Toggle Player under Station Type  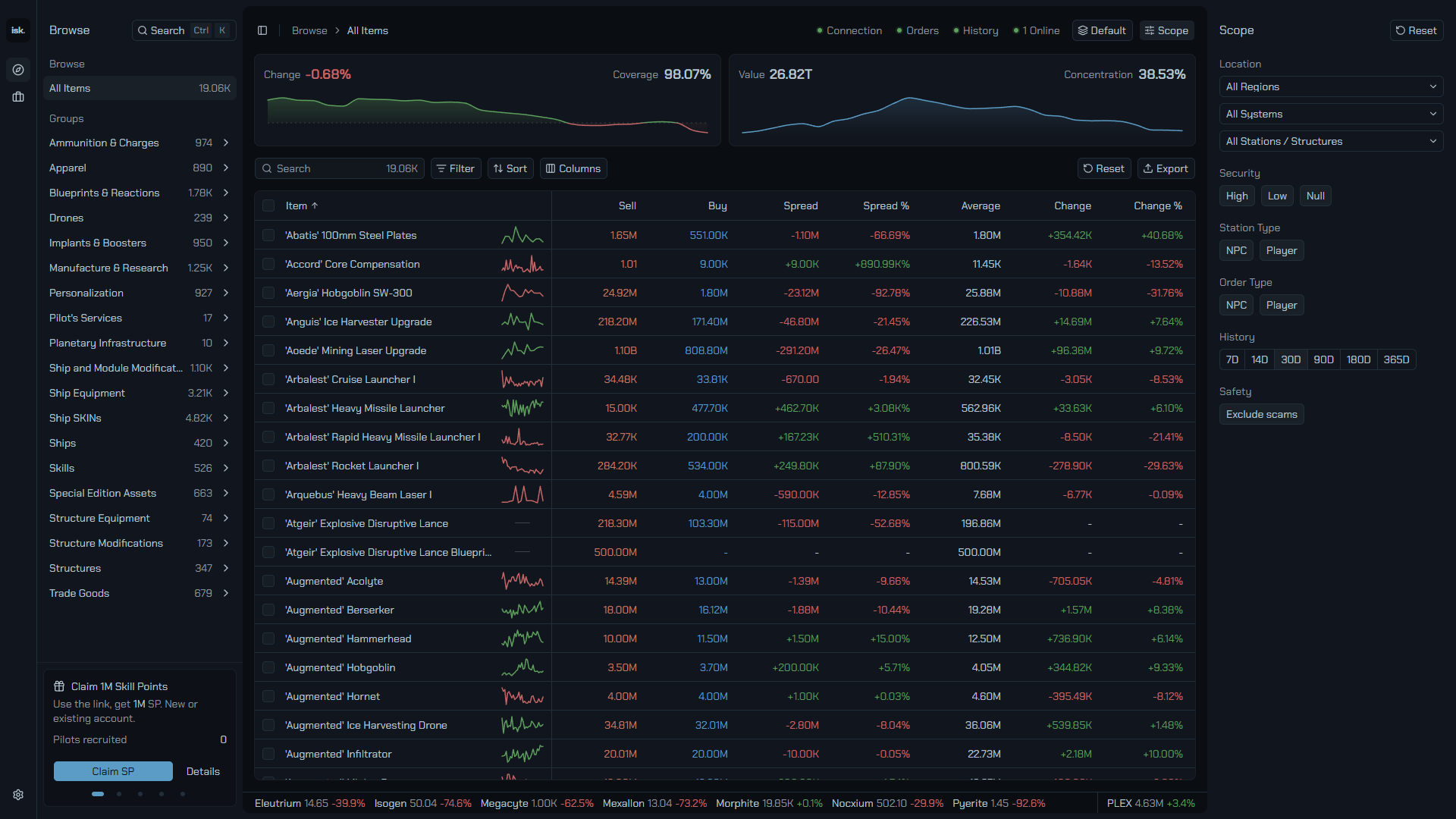pyautogui.click(x=1282, y=250)
